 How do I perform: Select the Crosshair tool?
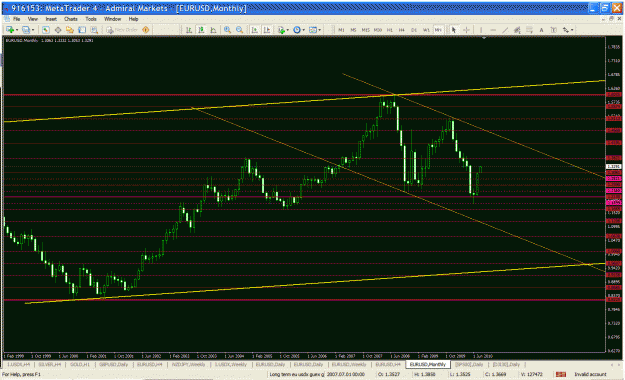point(466,30)
